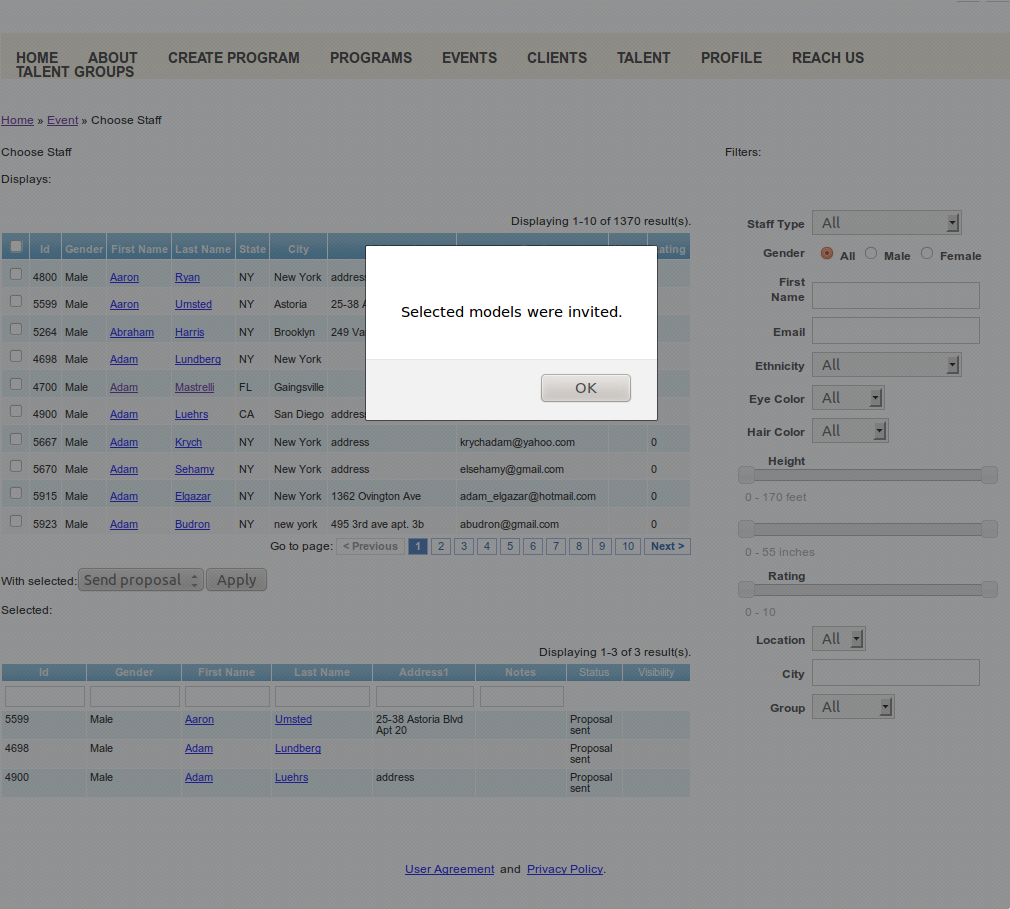Click the Home breadcrumb link
This screenshot has width=1010, height=909.
pos(17,120)
